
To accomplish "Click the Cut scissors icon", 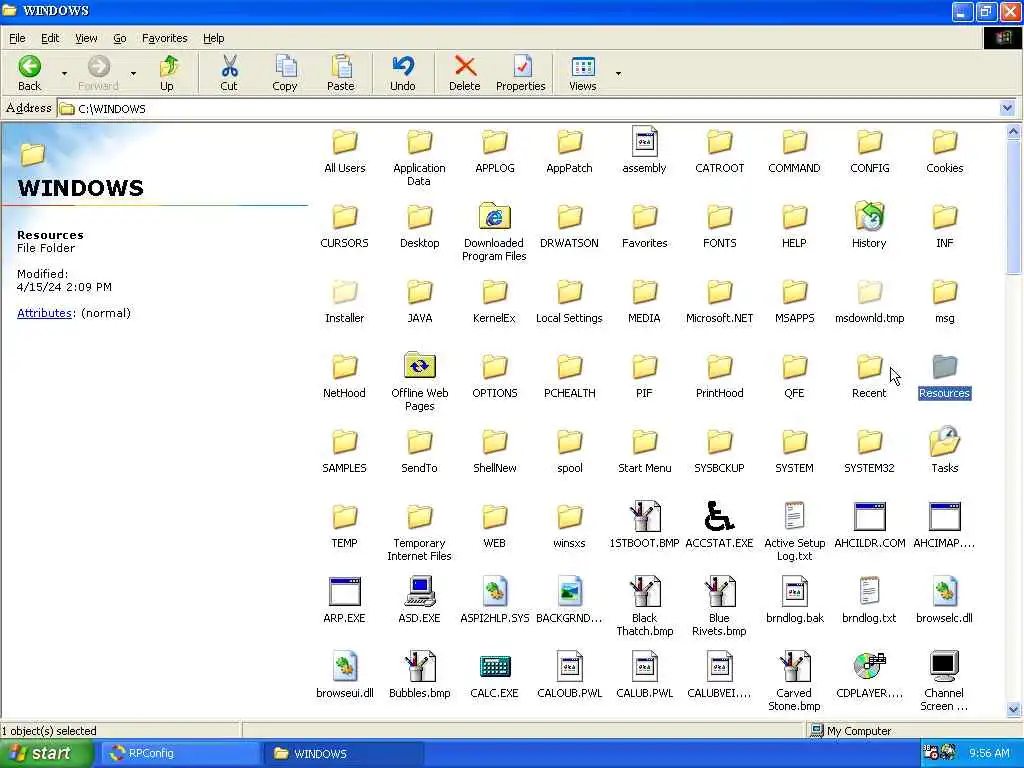I will tap(229, 66).
